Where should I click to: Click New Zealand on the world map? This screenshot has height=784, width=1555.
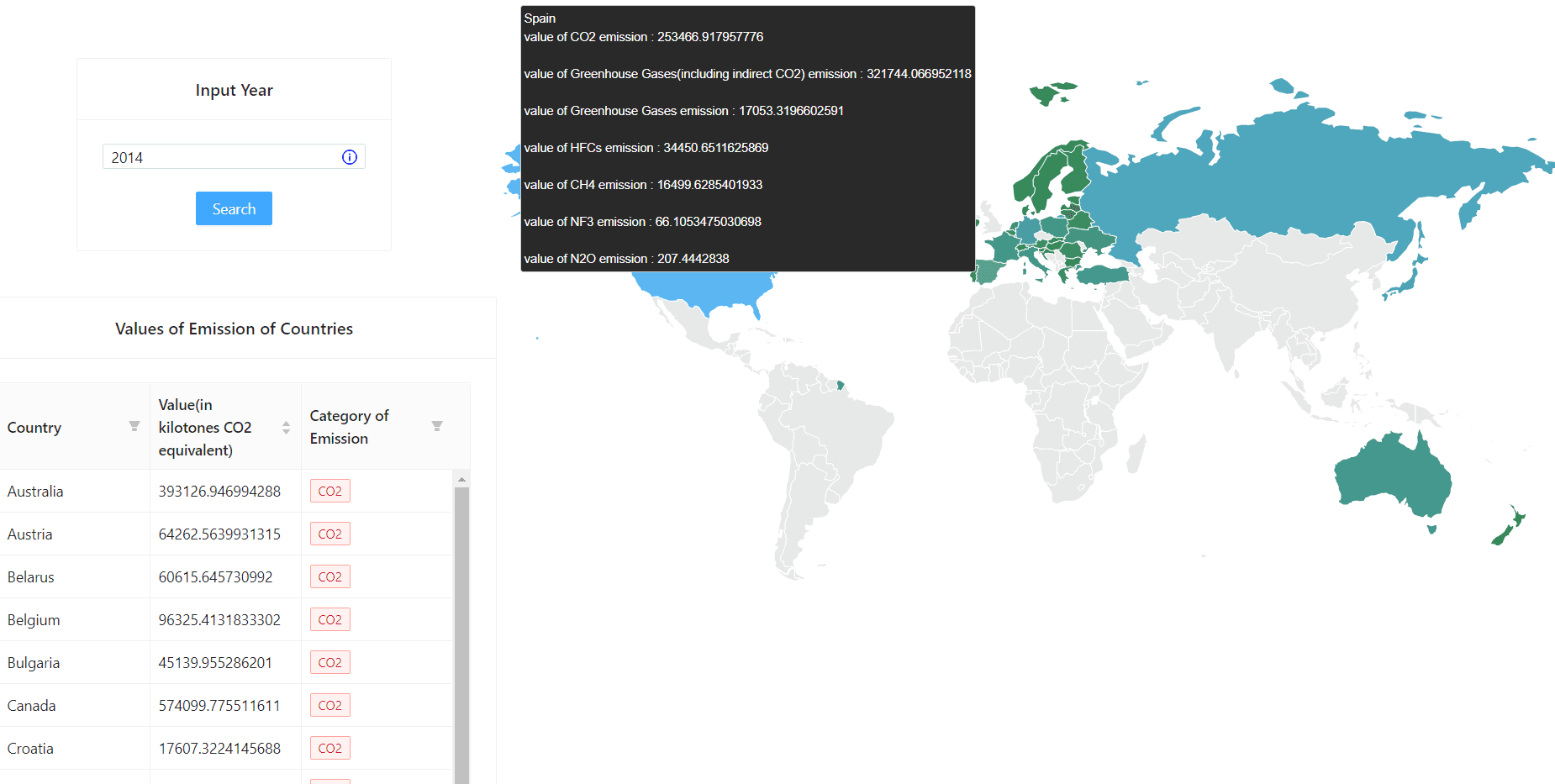coord(1510,526)
